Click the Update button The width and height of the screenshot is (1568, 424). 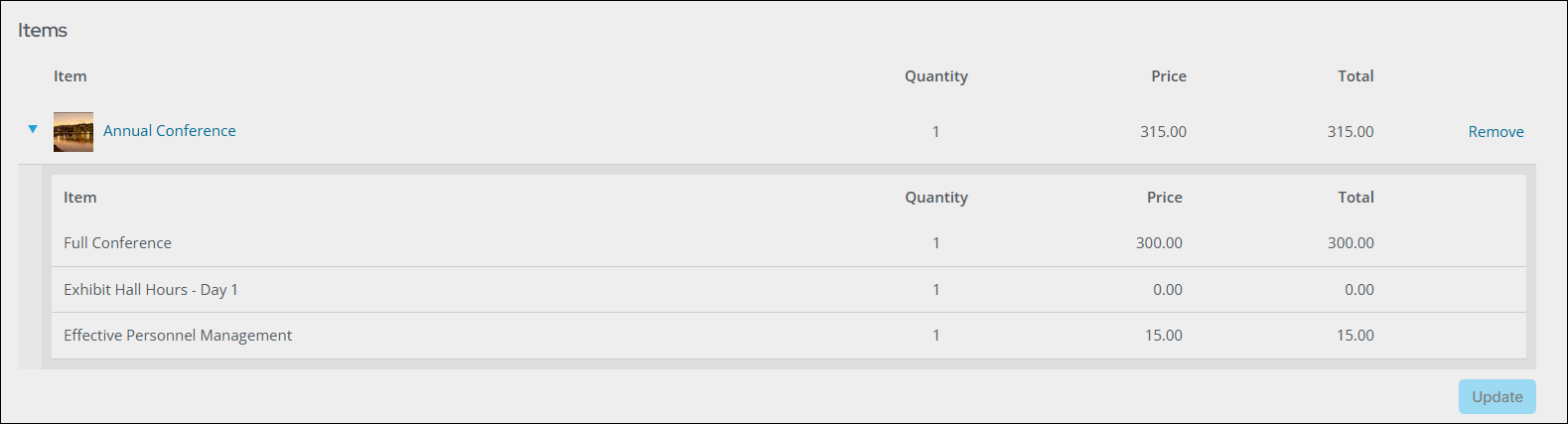coord(1497,397)
